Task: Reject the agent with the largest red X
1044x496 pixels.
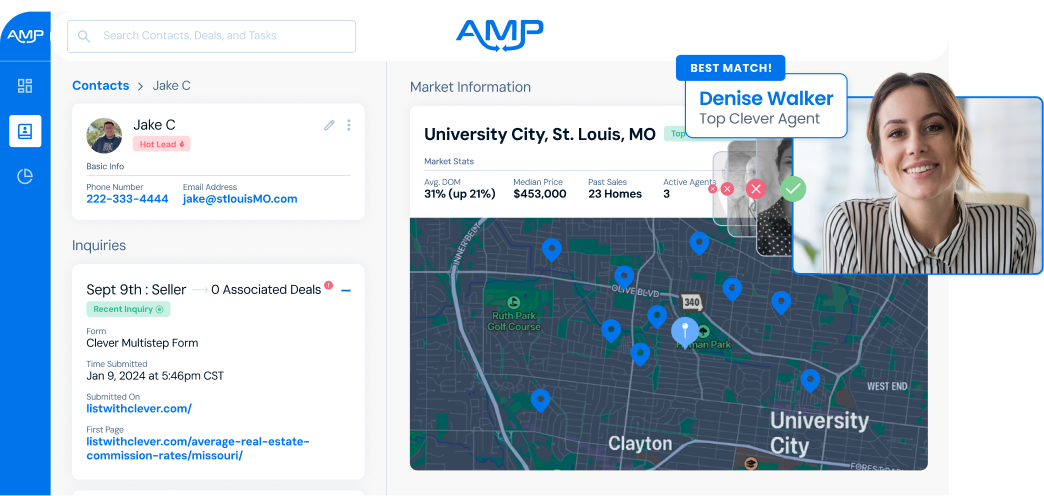Action: (x=756, y=189)
